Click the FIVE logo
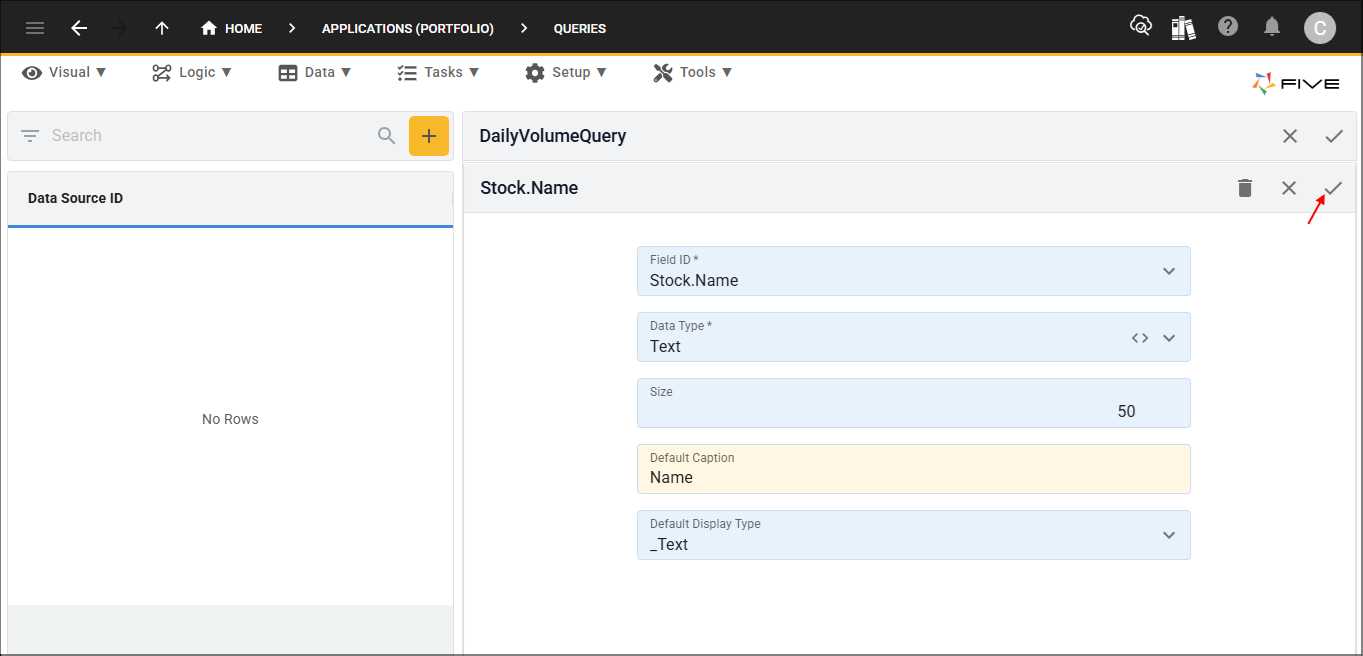This screenshot has width=1363, height=656. (x=1296, y=84)
